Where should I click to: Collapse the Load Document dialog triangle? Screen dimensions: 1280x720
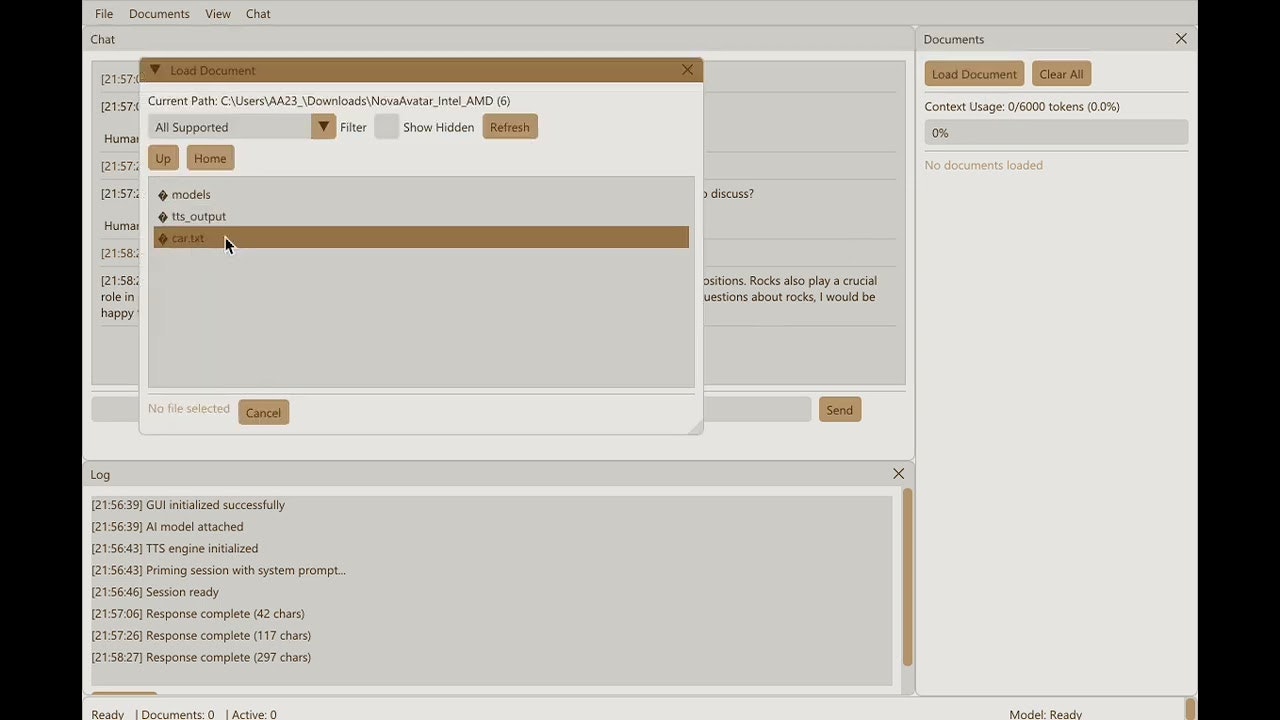[155, 70]
